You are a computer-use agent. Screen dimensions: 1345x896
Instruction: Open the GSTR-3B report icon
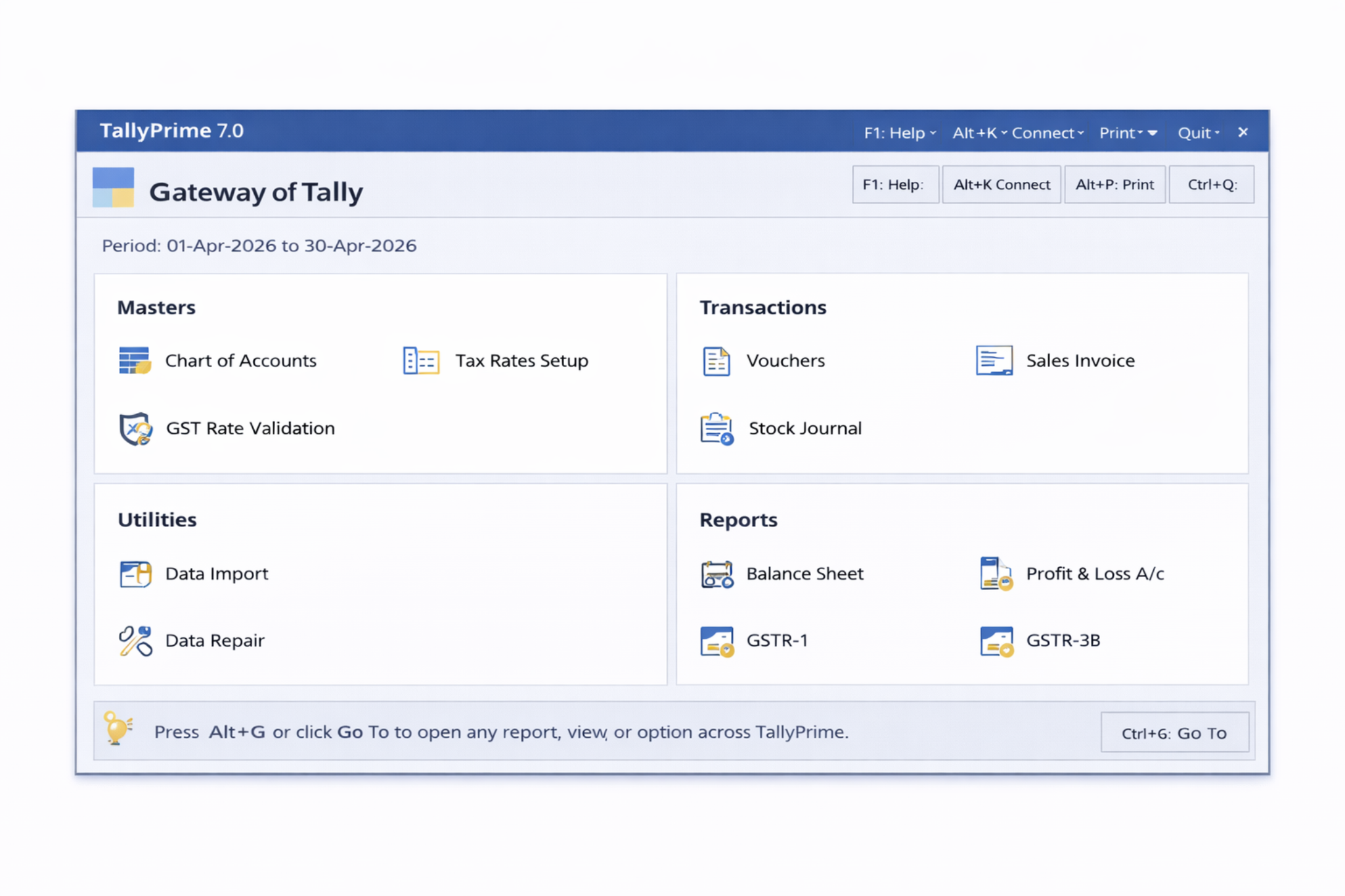tap(994, 640)
